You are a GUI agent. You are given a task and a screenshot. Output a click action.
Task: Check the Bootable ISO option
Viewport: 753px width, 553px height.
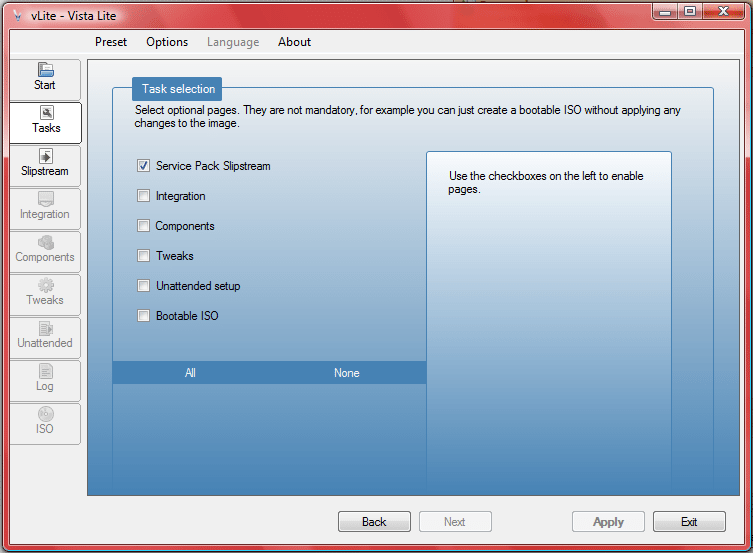[143, 315]
